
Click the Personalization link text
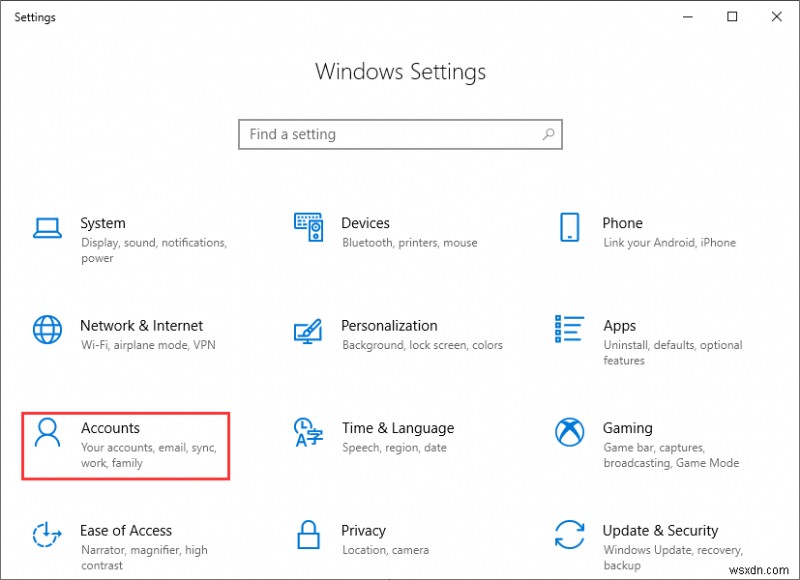(390, 325)
